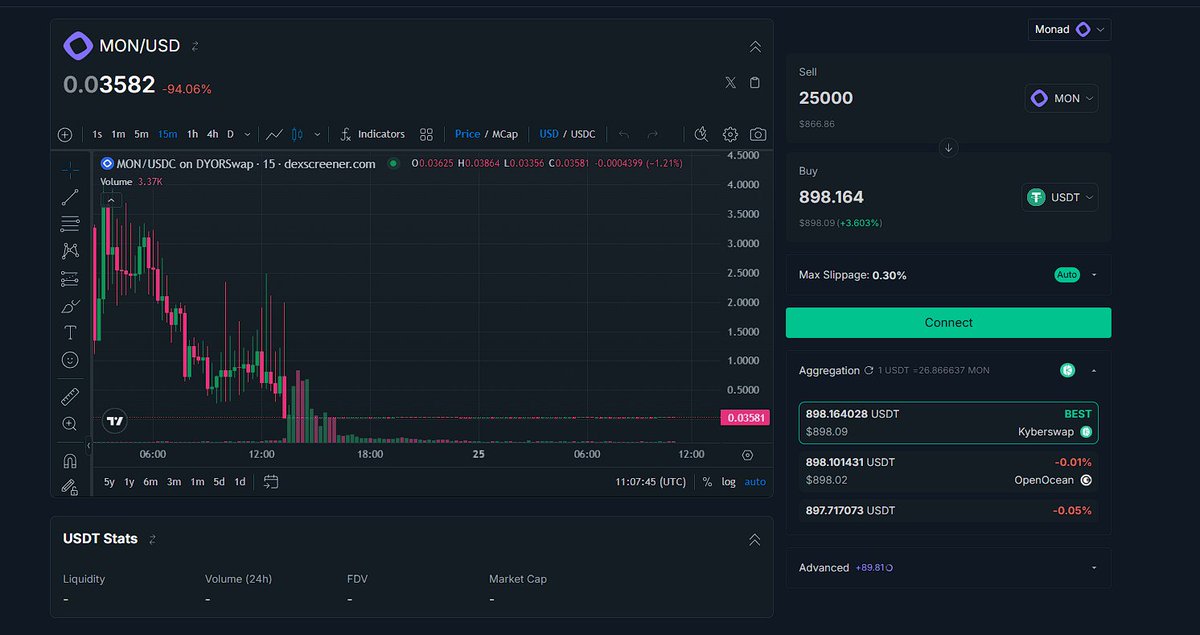
Task: Collapse the USDT Stats panel
Action: (755, 539)
